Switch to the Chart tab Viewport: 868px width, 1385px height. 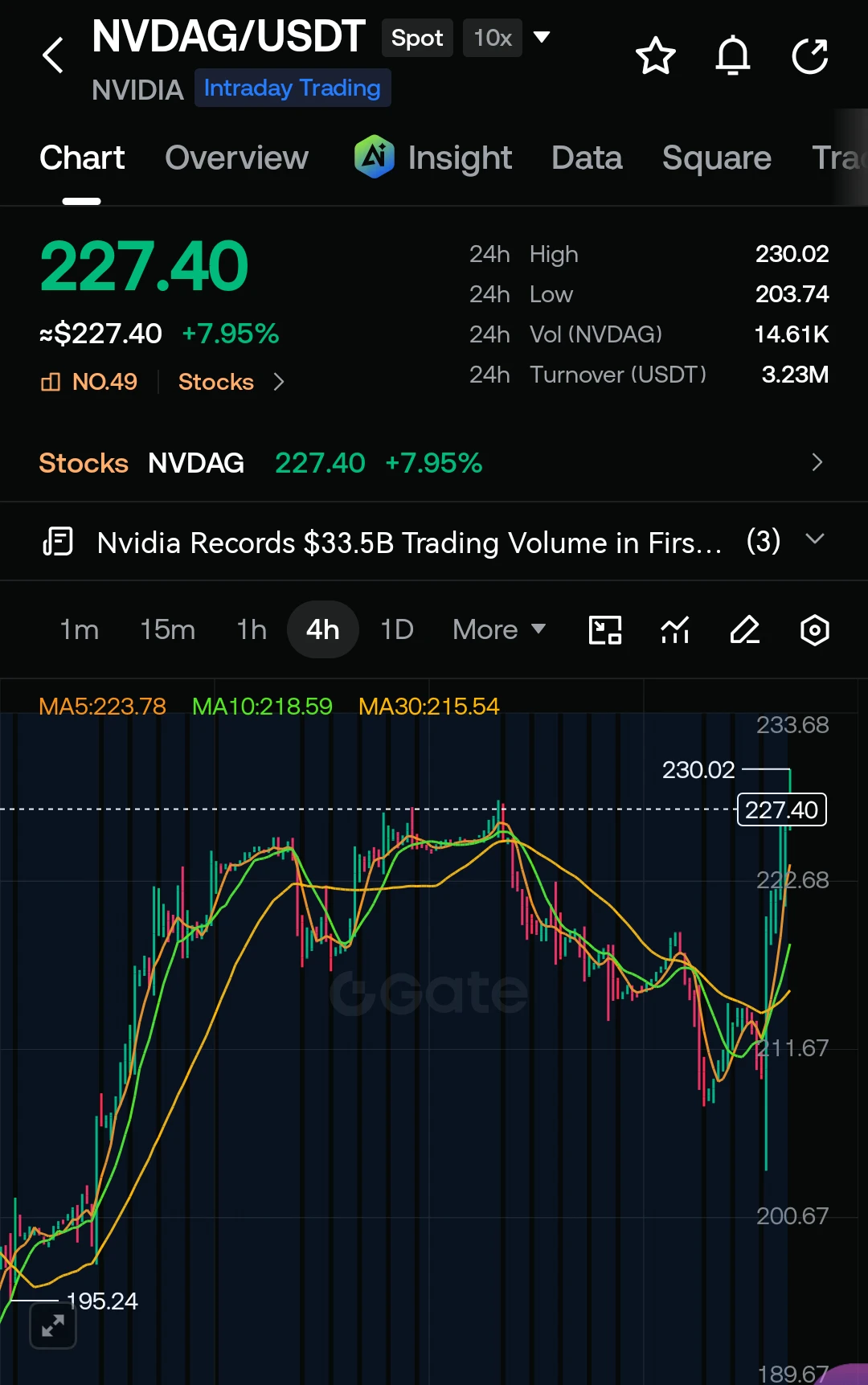pyautogui.click(x=82, y=158)
